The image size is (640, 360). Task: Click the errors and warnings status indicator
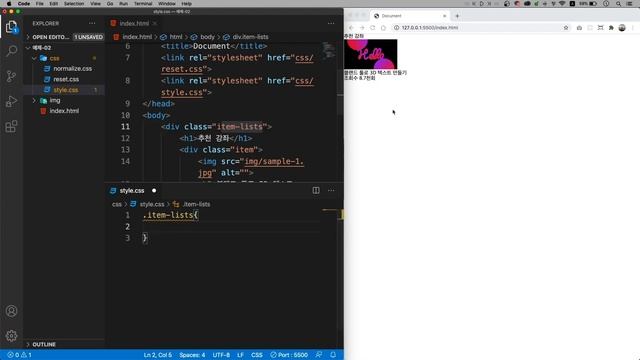point(19,355)
